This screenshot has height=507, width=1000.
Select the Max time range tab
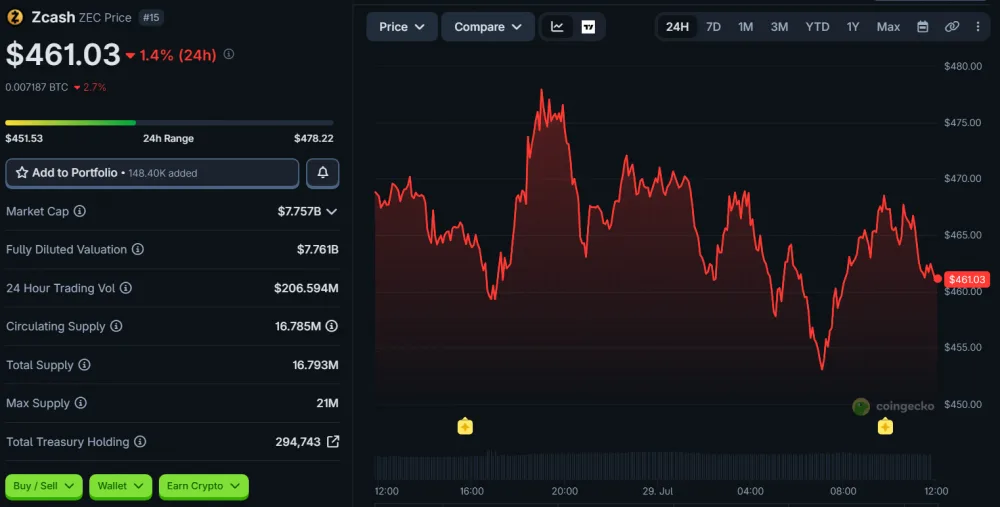tap(888, 27)
